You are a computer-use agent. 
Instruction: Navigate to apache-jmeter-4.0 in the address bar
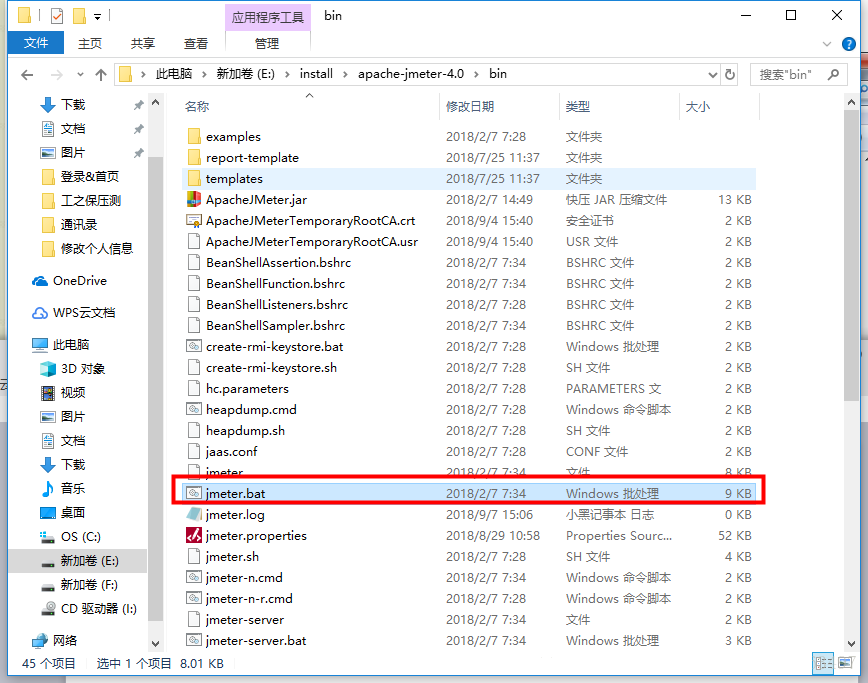411,74
